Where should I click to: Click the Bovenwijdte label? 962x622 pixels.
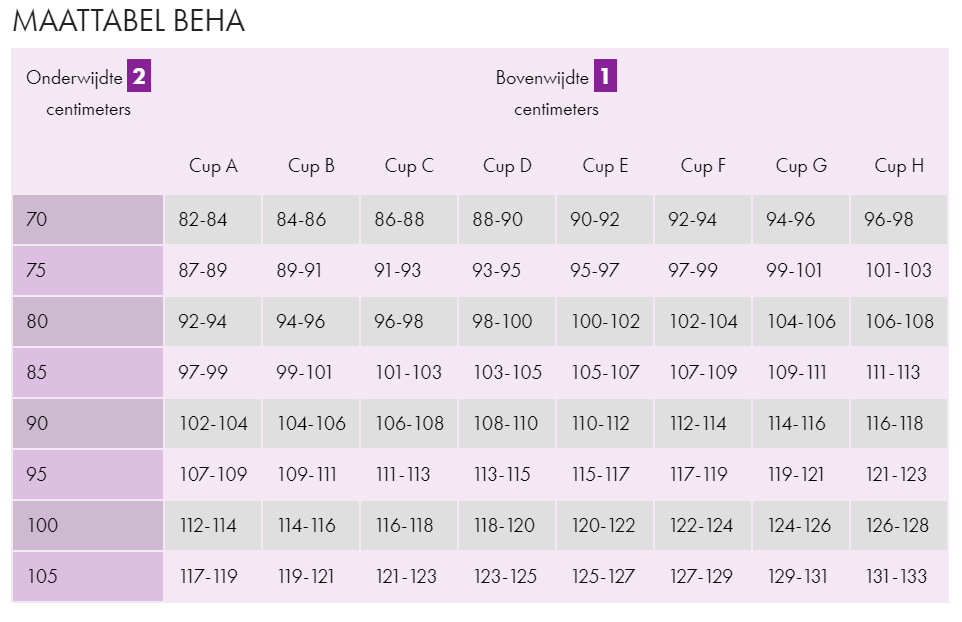tap(542, 78)
